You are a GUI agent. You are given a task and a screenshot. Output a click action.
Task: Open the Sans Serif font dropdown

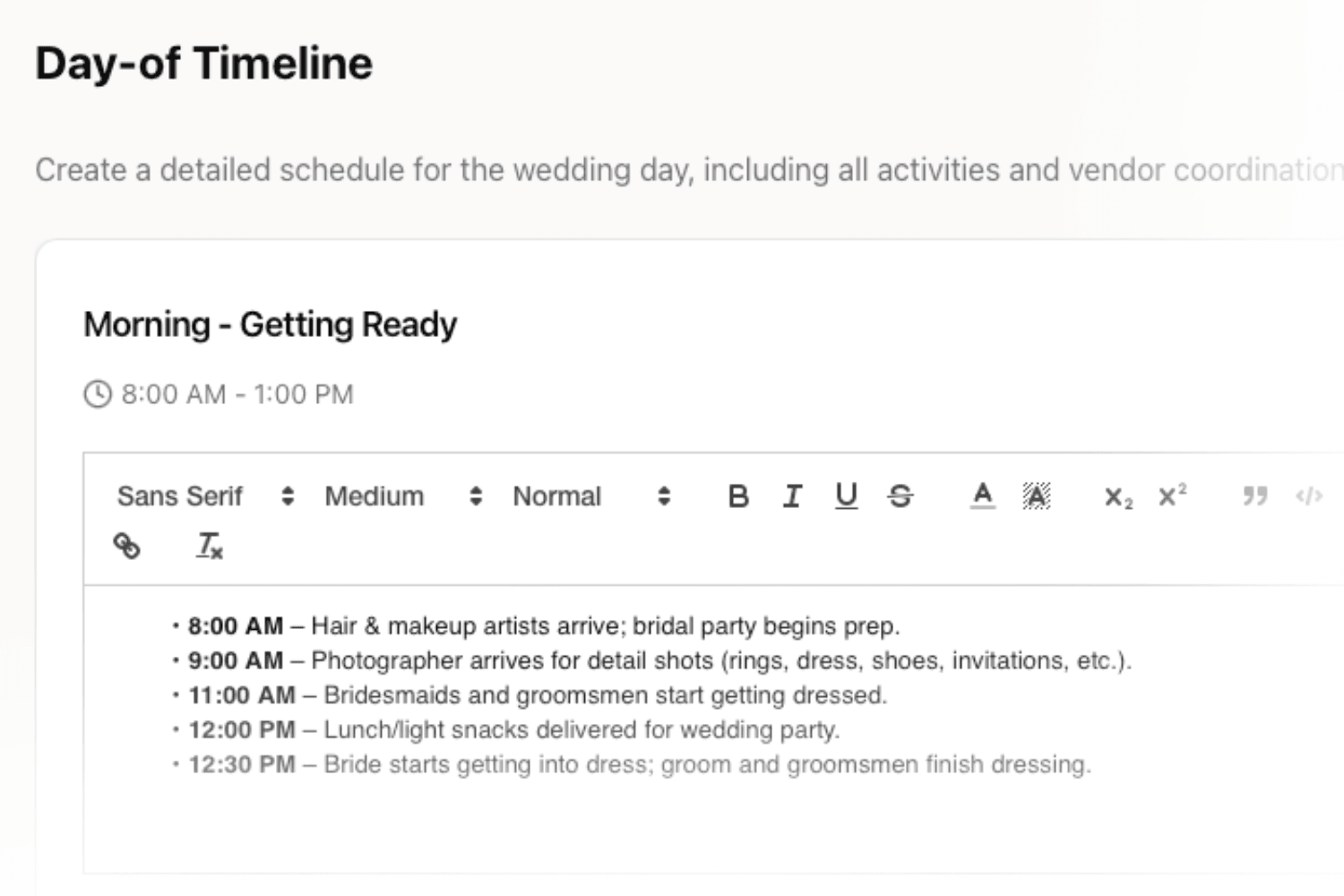pyautogui.click(x=205, y=496)
